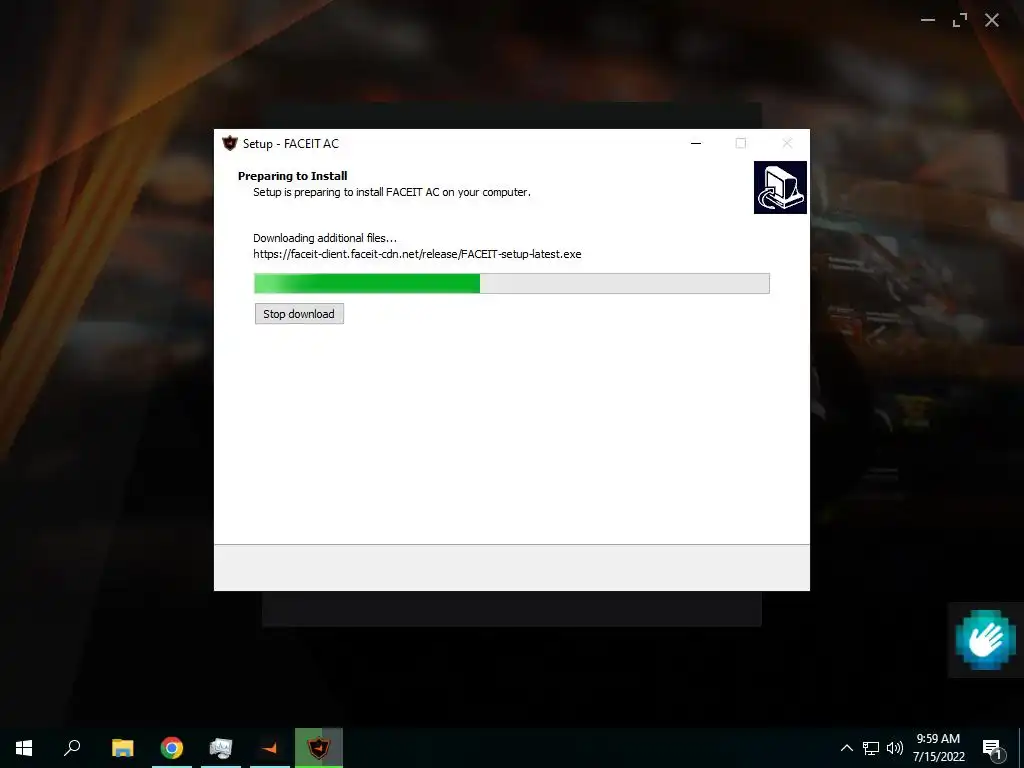Viewport: 1024px width, 768px height.
Task: Click the FACEIT setup download URL text
Action: 417,254
